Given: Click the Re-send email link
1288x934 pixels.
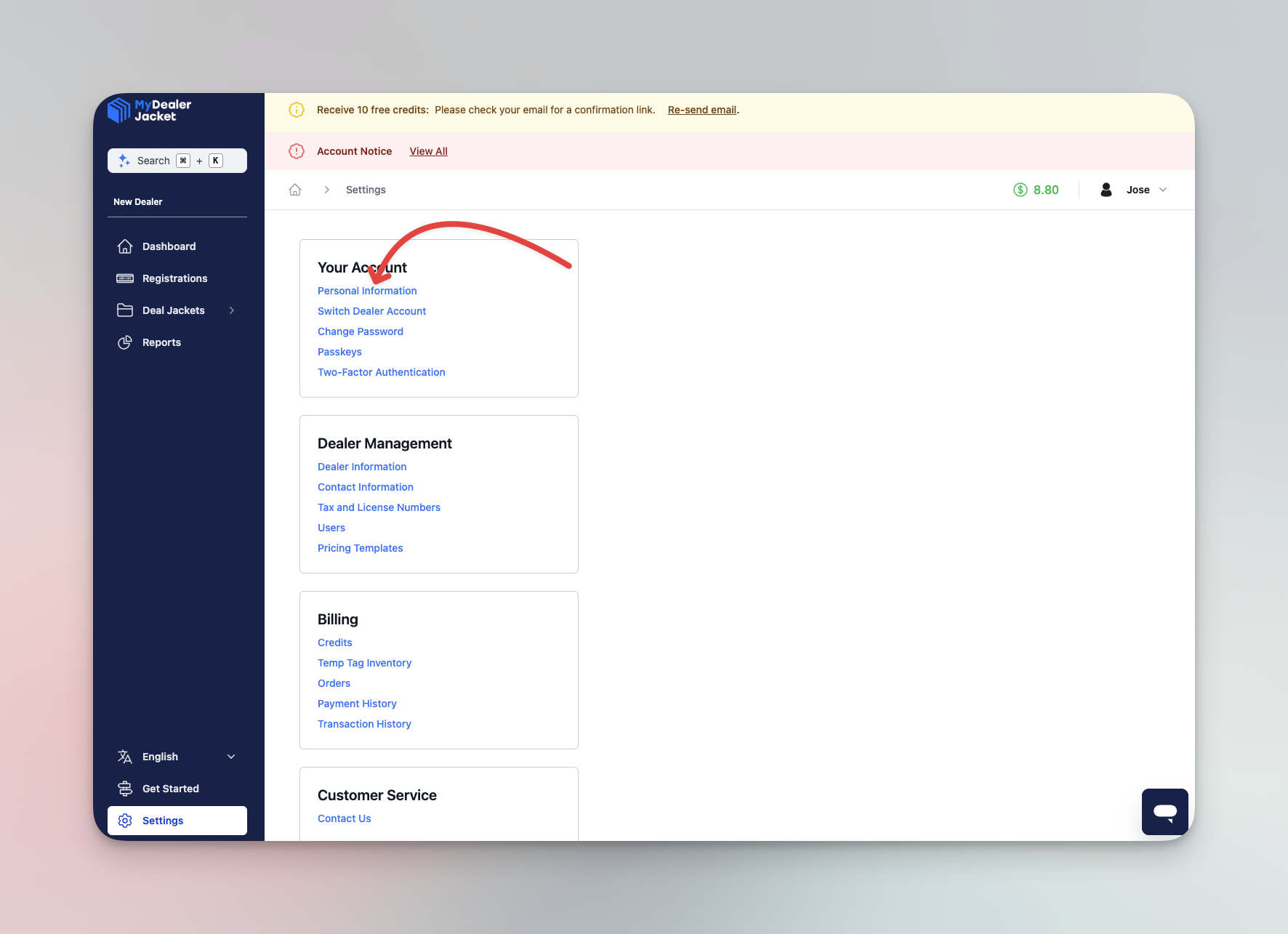Looking at the screenshot, I should pyautogui.click(x=701, y=109).
